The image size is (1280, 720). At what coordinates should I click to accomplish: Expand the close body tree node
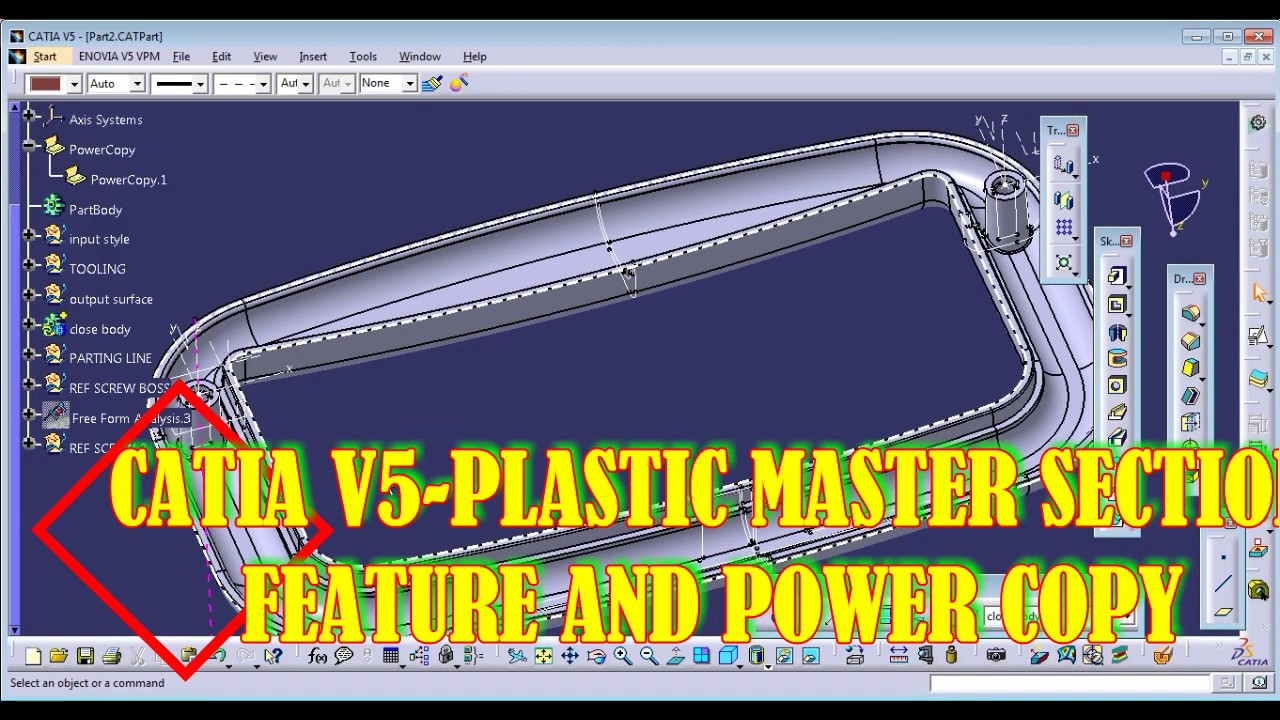[28, 325]
